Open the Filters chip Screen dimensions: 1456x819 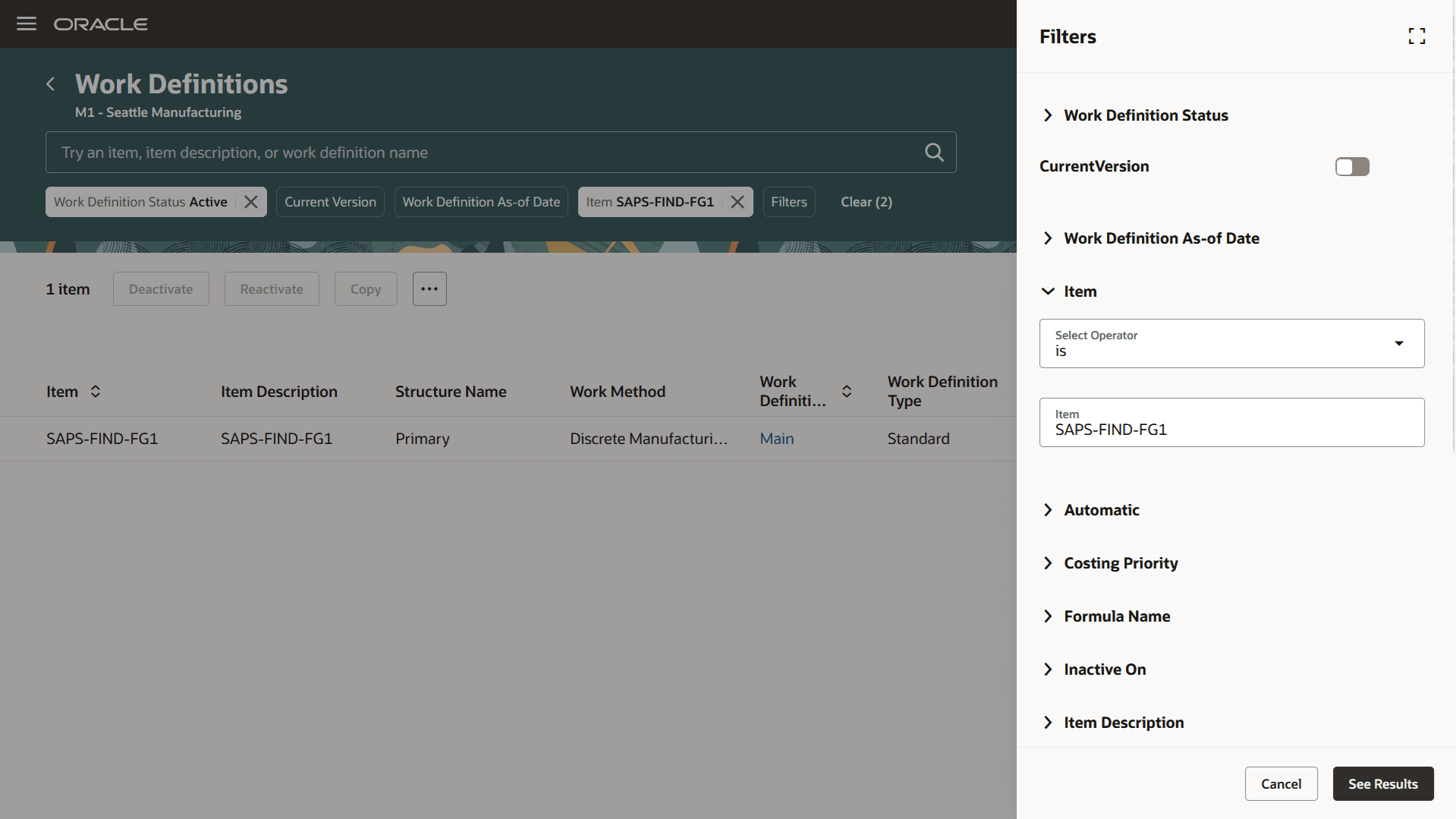[x=789, y=202]
